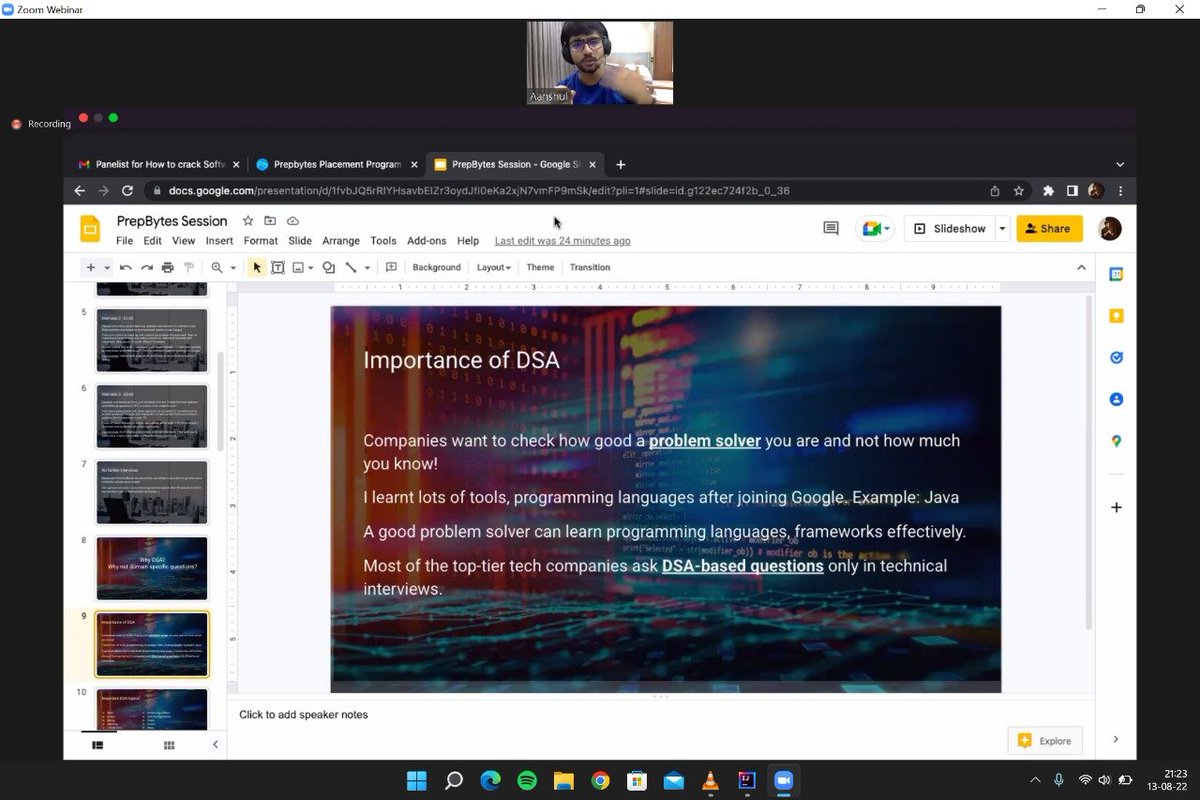Open Last edit was 24 minutes ago link
The width and height of the screenshot is (1200, 800).
click(x=562, y=241)
